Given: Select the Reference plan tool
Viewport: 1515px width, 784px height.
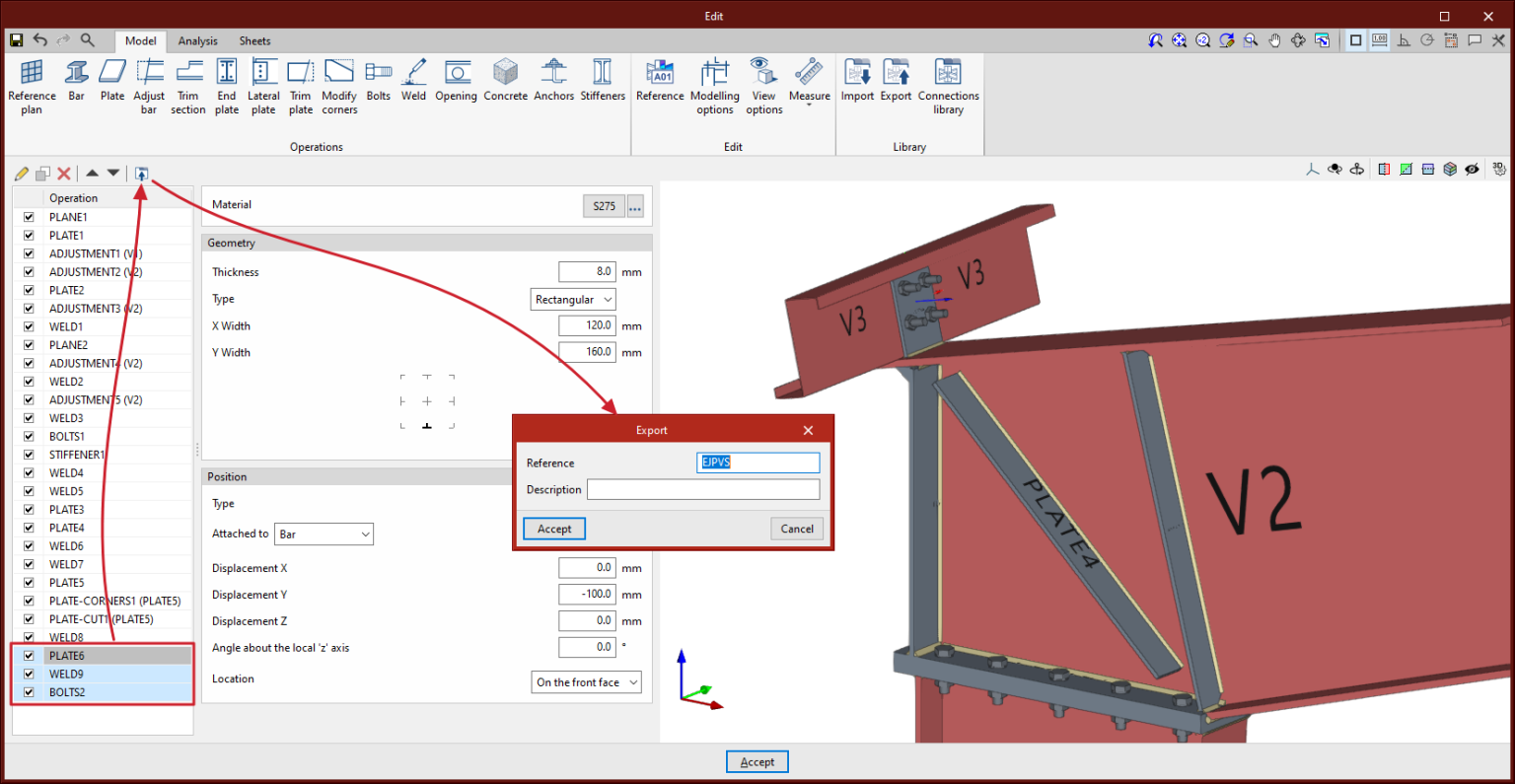Looking at the screenshot, I should 32,87.
